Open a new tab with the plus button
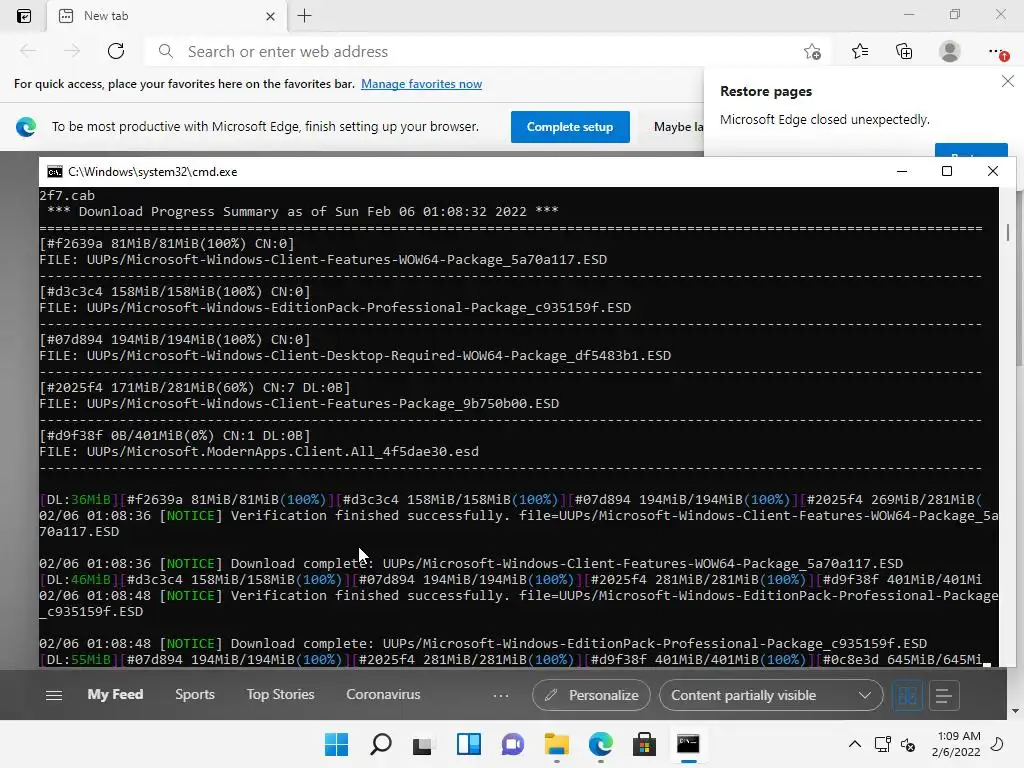 304,16
